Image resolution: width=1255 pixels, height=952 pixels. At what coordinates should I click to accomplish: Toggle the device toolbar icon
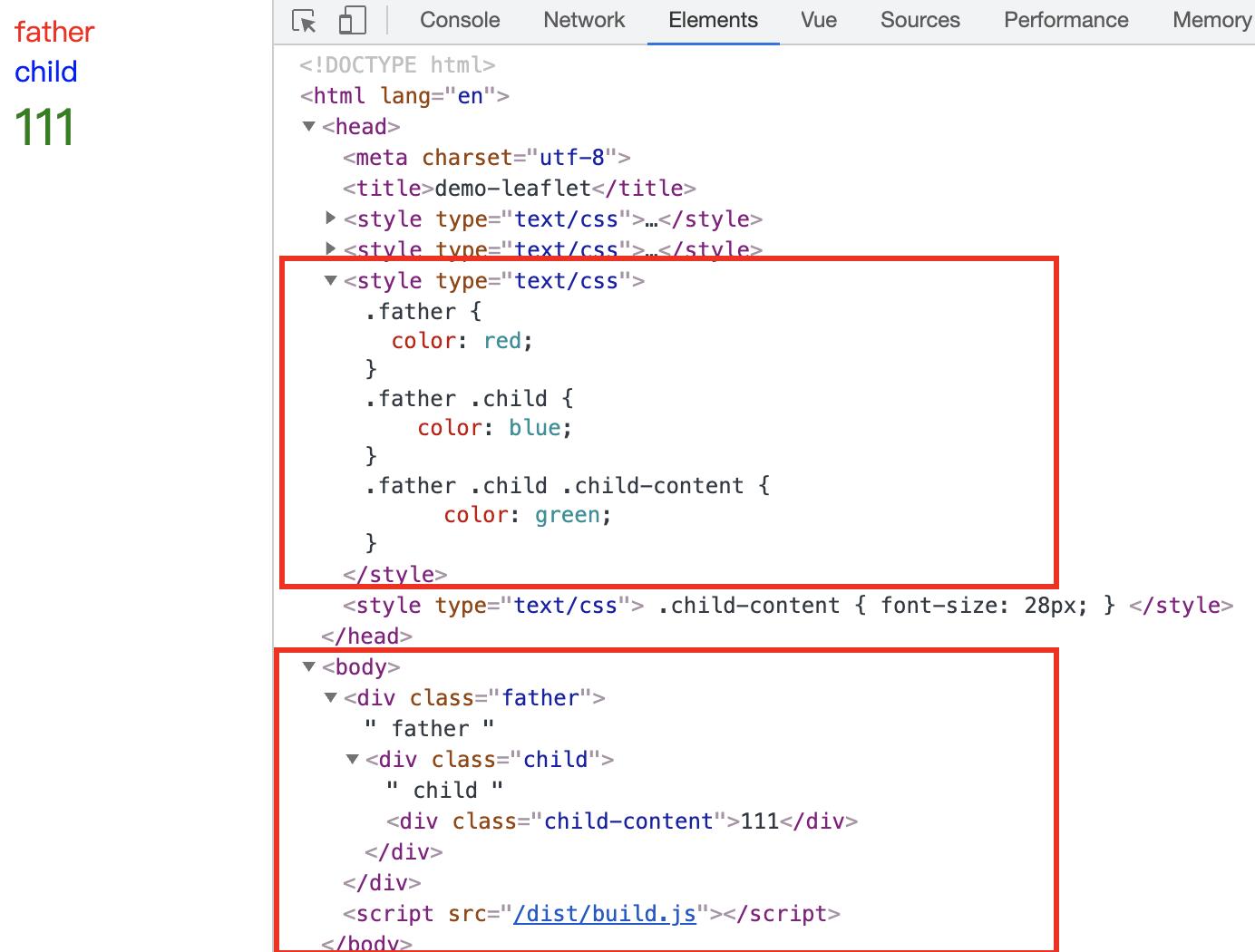pyautogui.click(x=352, y=20)
